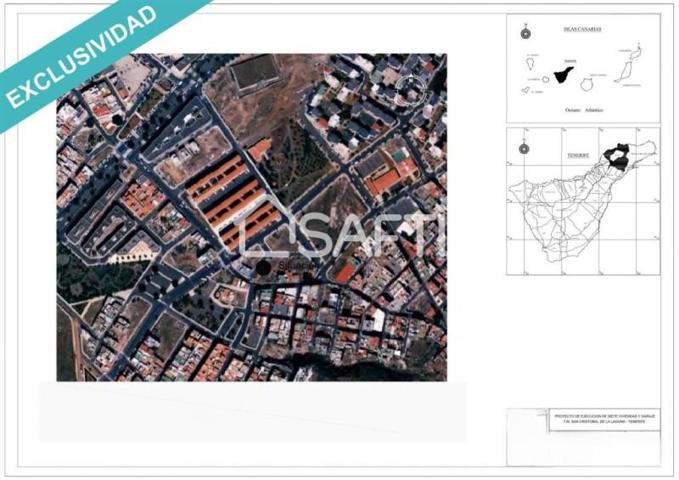
Task: Click the EXCLUSIVIDAD corner banner
Action: click(82, 56)
